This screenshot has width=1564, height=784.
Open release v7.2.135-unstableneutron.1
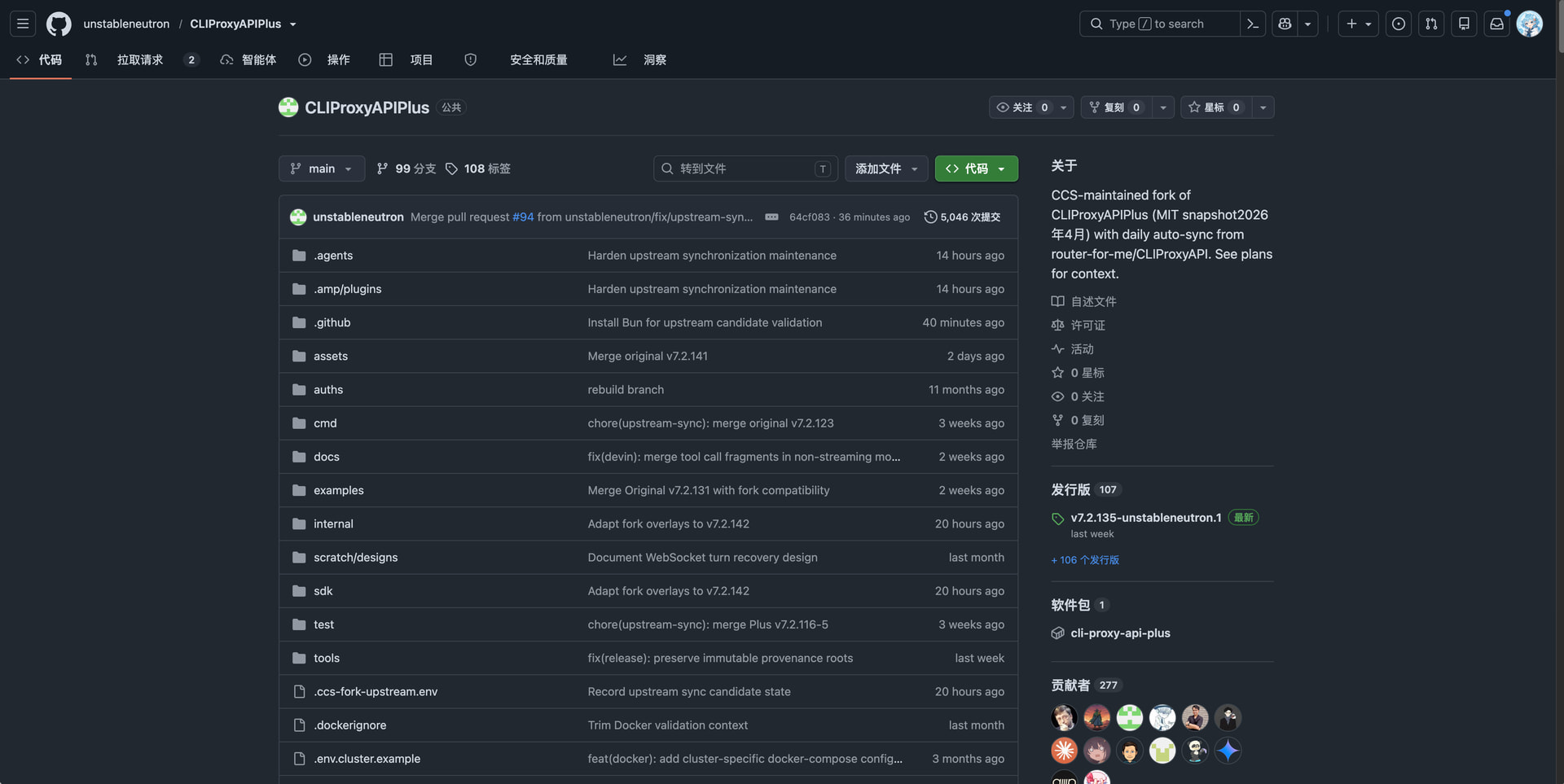coord(1145,518)
